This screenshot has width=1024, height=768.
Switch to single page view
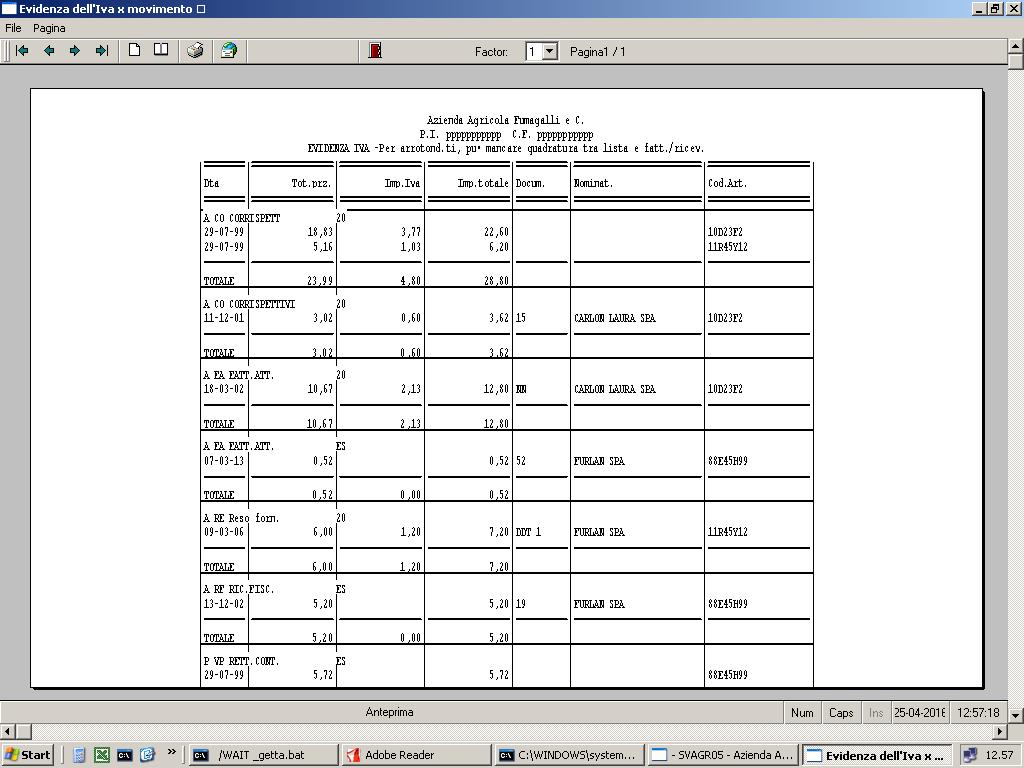pos(135,50)
